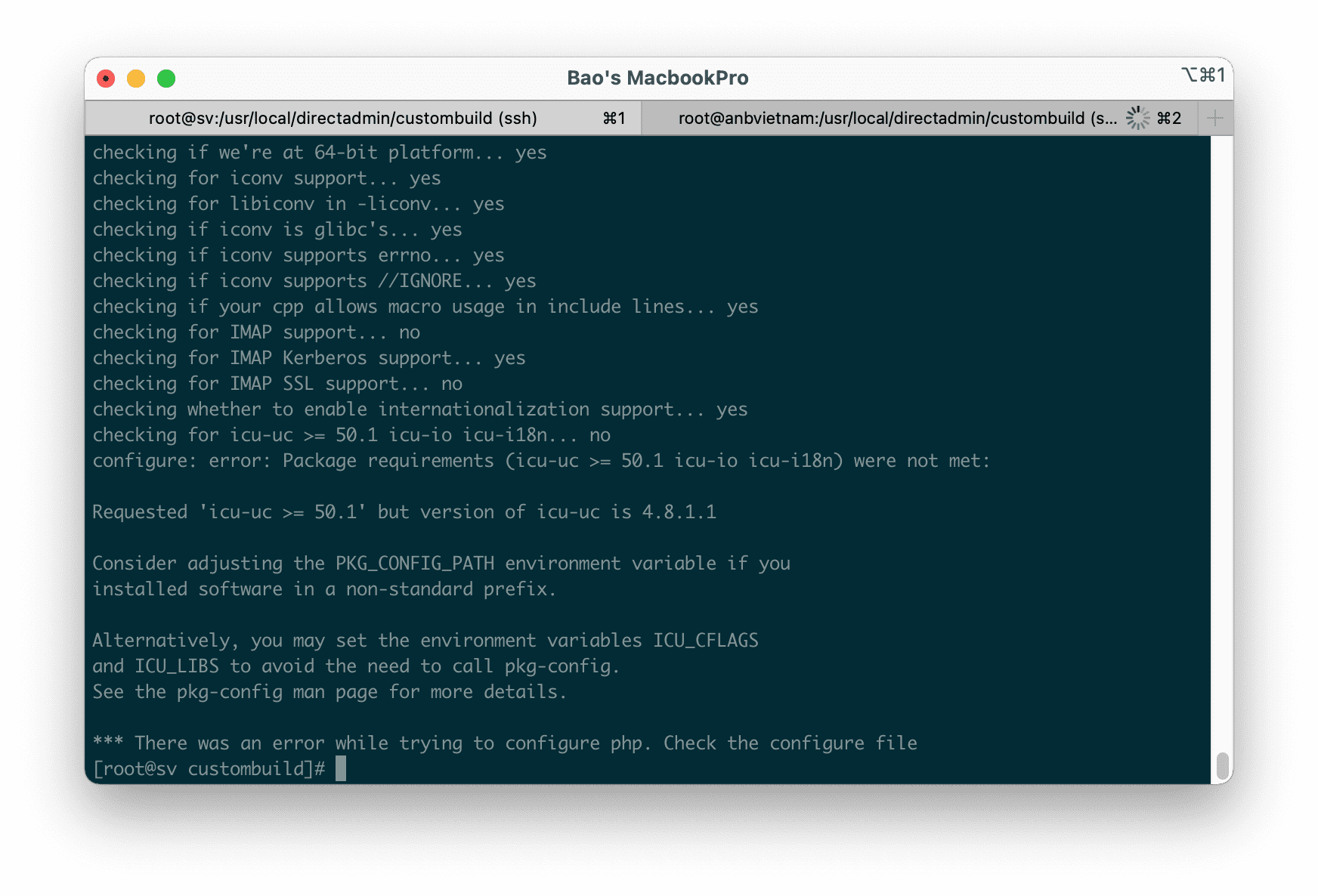Click the ⌘1 shortcut badge on the first tab
The height and width of the screenshot is (896, 1318).
pyautogui.click(x=613, y=117)
